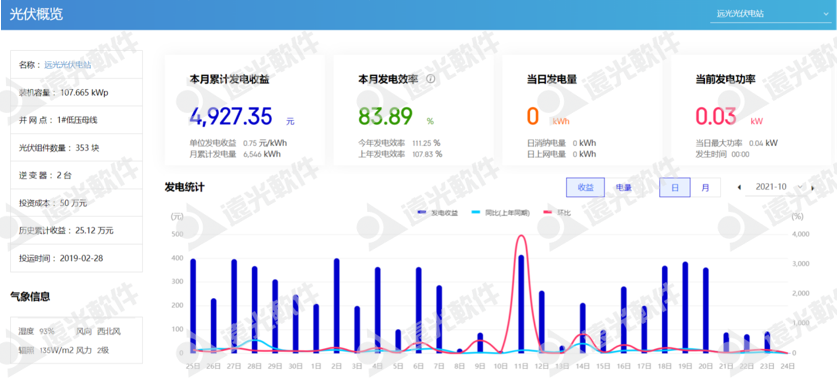Click 今年发电效率 111.25 % line

(x=399, y=143)
